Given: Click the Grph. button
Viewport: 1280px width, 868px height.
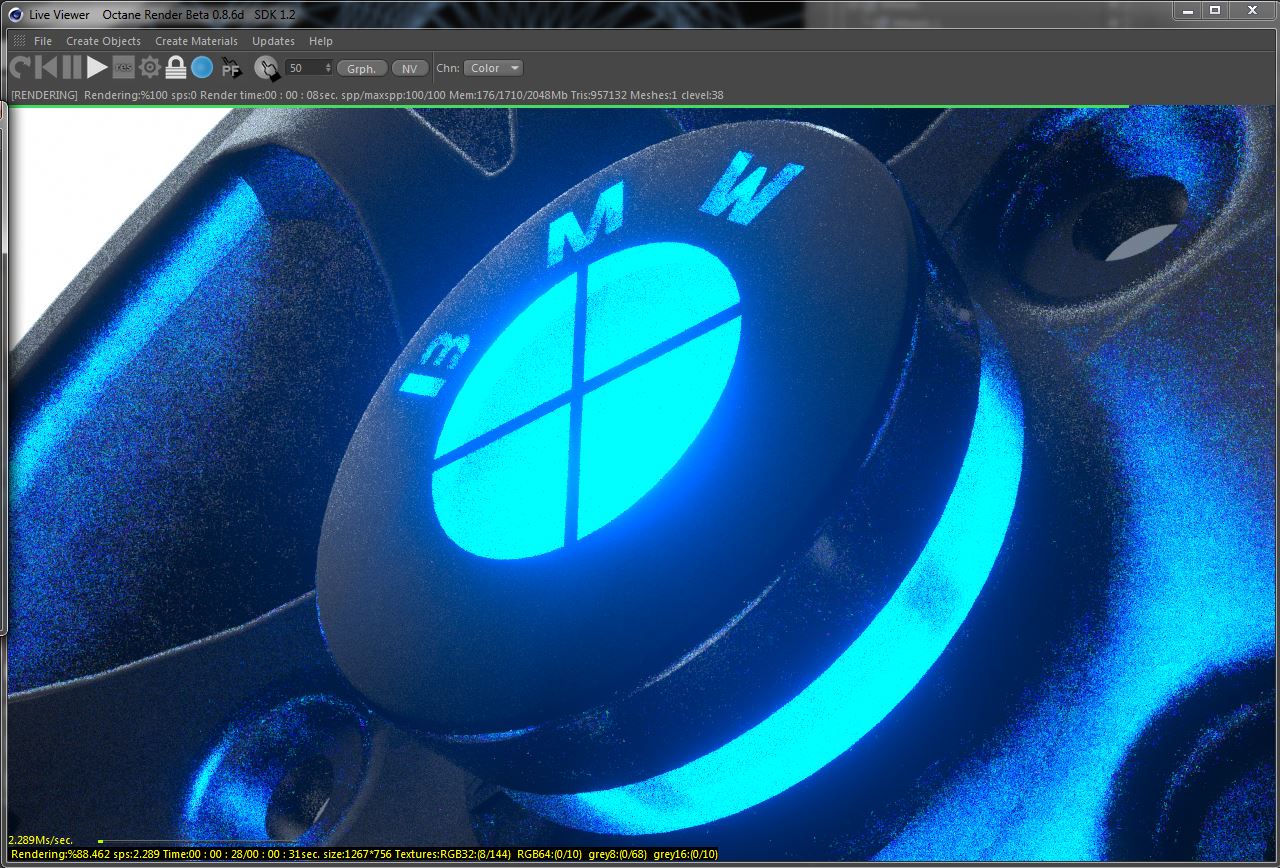Looking at the screenshot, I should tap(362, 68).
